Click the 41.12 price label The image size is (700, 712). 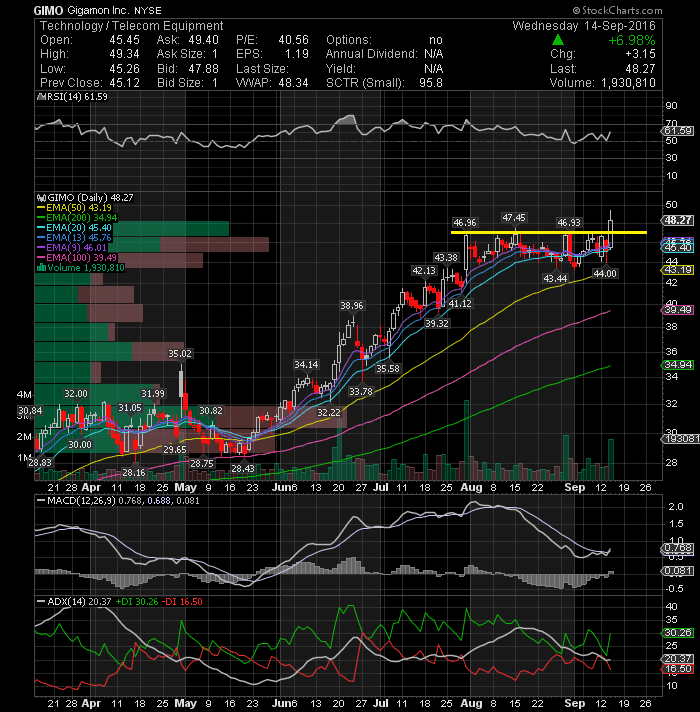click(460, 303)
